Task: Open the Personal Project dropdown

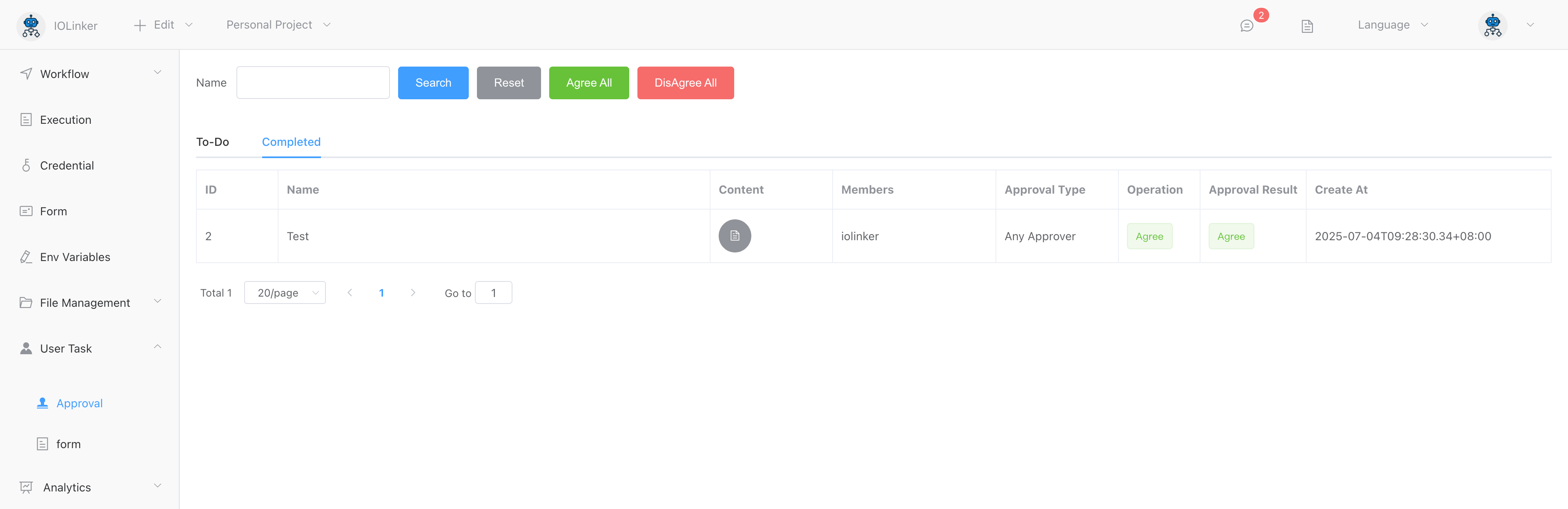Action: click(278, 25)
